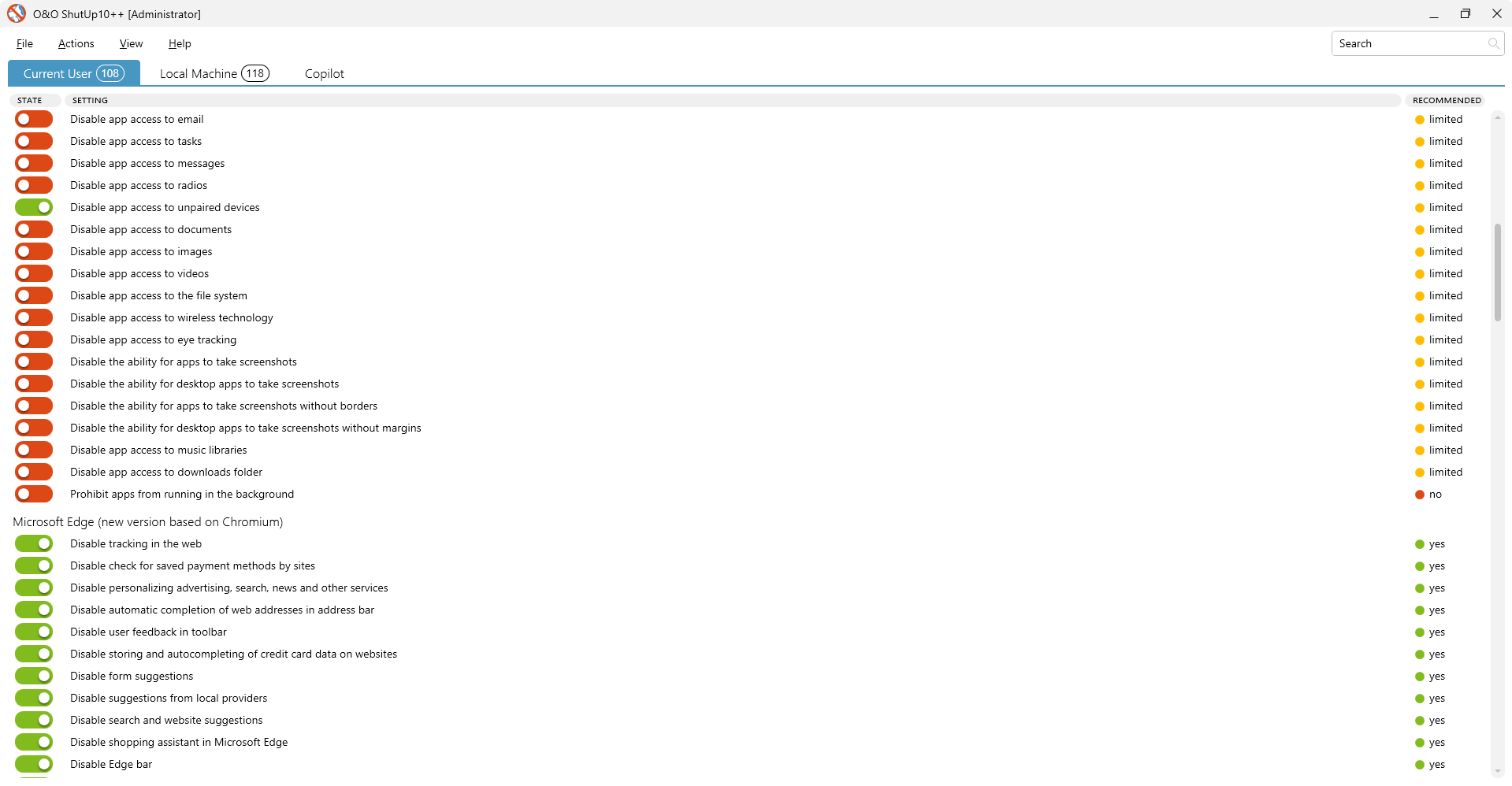
Task: Click text 'Disable search and website suggestions'
Action: pyautogui.click(x=166, y=720)
